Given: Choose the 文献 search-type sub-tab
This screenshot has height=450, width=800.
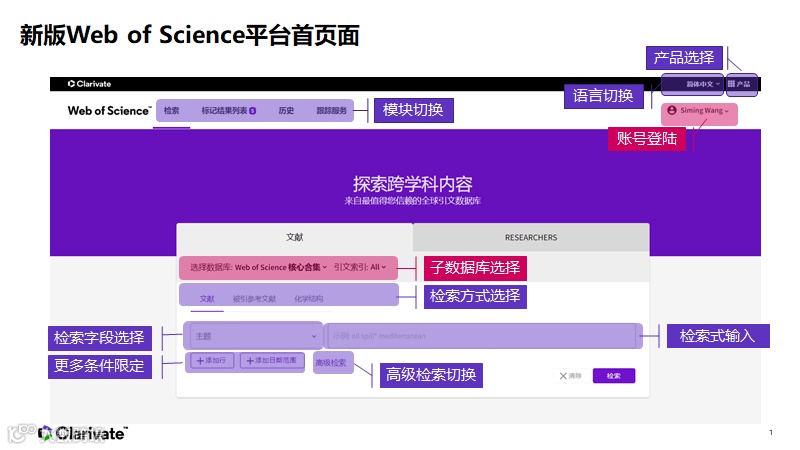Looking at the screenshot, I should pyautogui.click(x=207, y=299).
